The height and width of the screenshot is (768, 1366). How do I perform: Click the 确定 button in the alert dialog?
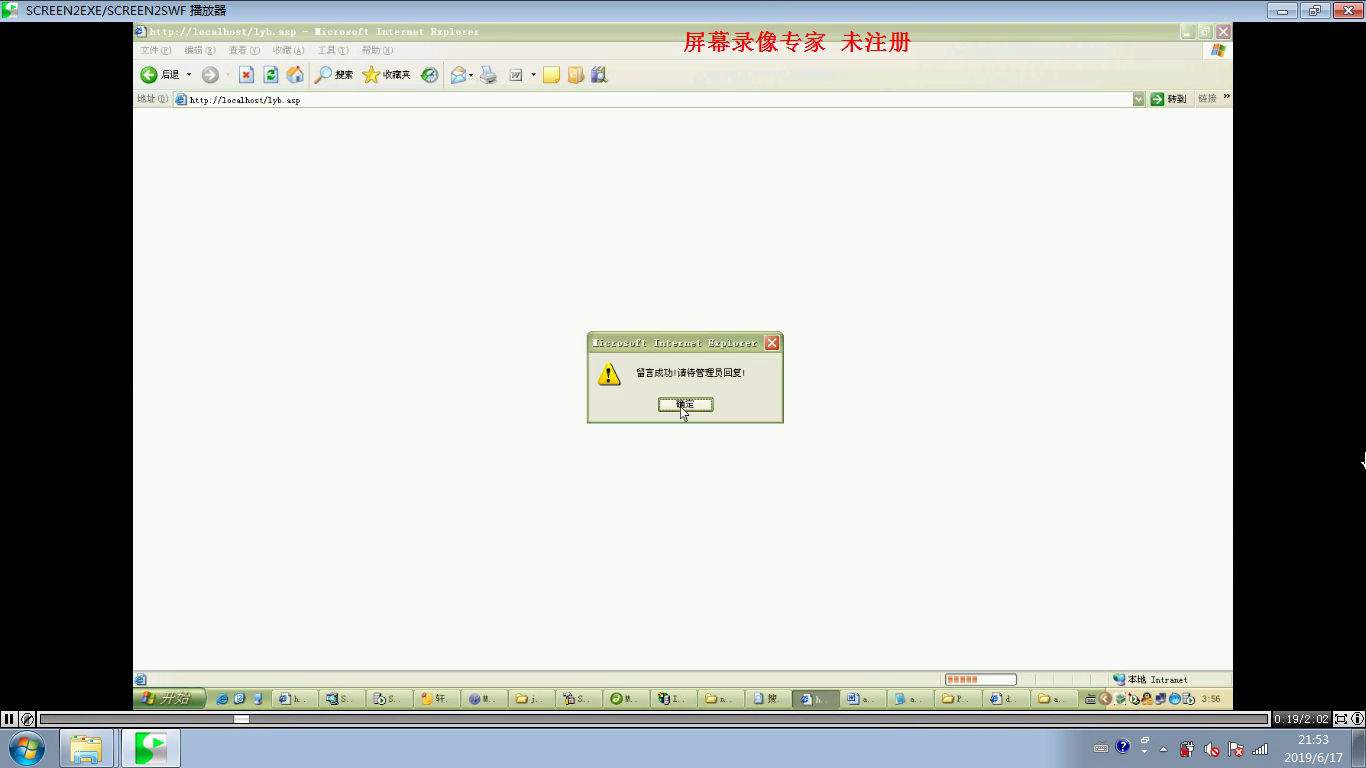(x=685, y=404)
